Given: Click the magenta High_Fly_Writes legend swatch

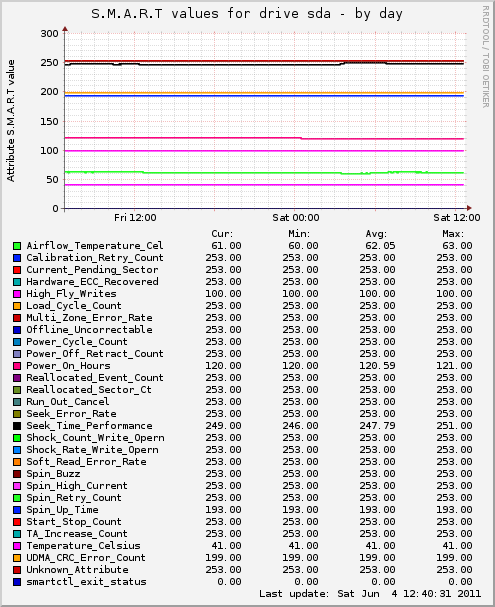Looking at the screenshot, I should pyautogui.click(x=17, y=294).
